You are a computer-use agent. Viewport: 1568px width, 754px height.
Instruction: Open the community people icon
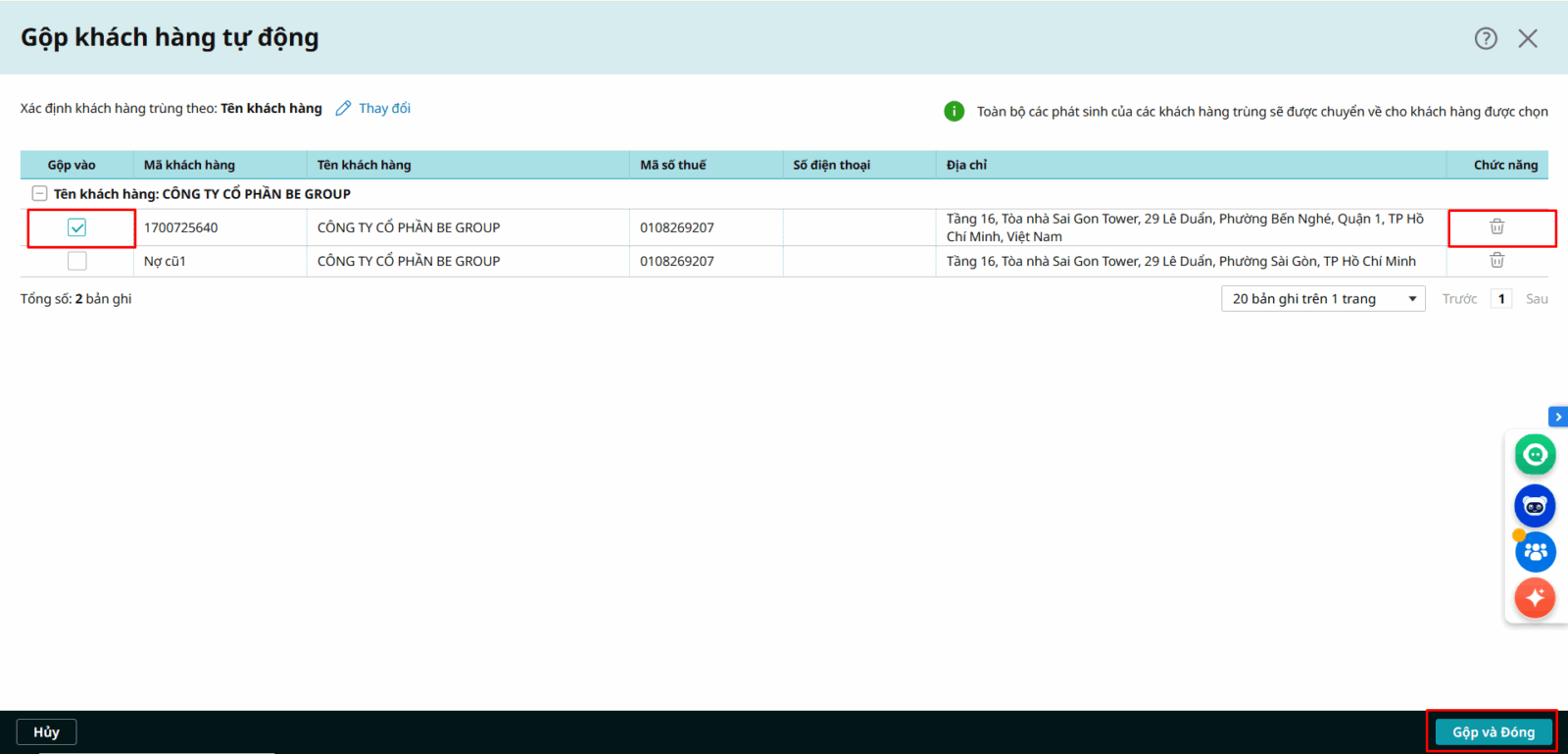(x=1535, y=552)
